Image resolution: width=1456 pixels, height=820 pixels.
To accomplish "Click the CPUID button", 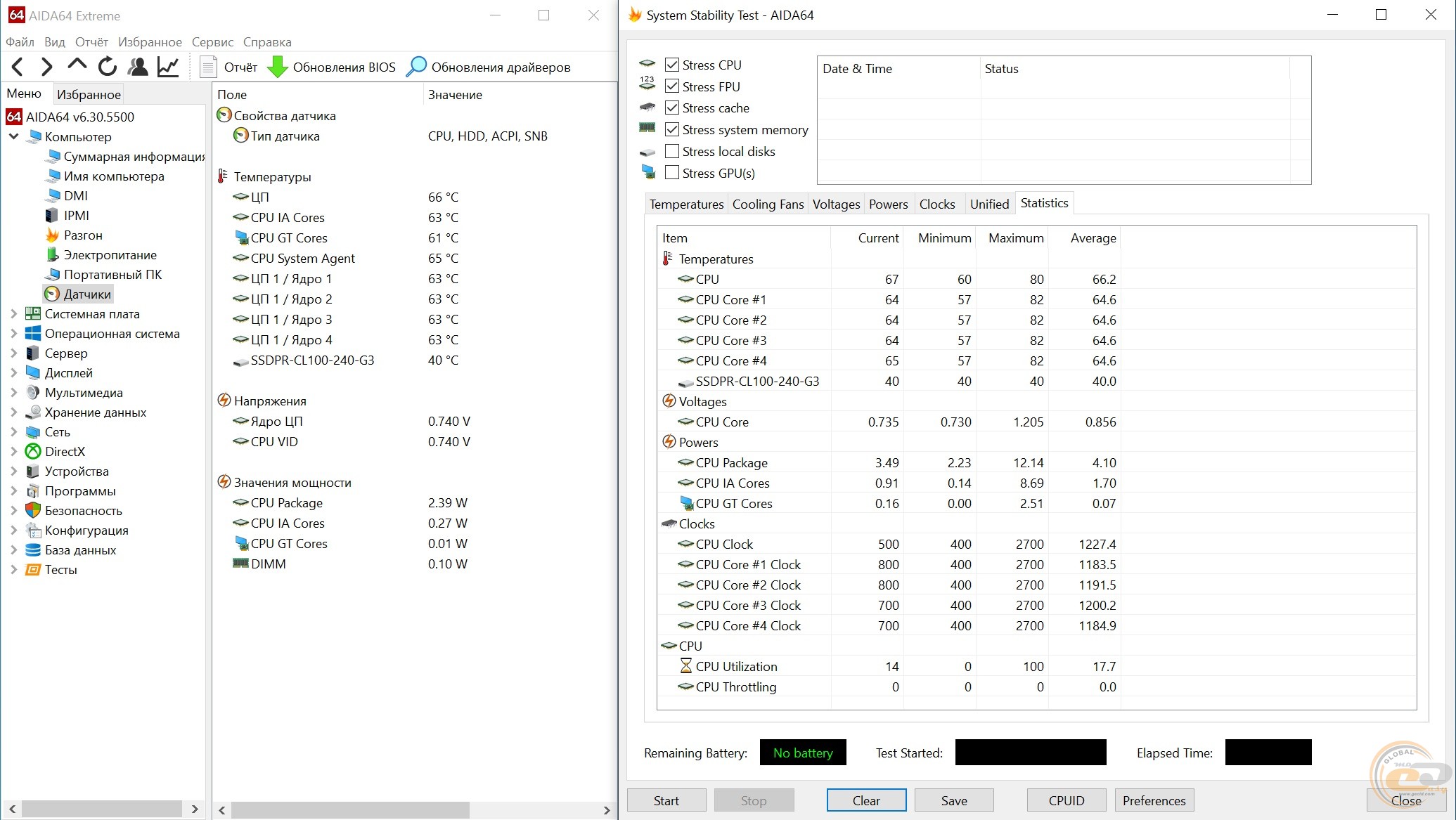I will coord(1067,800).
